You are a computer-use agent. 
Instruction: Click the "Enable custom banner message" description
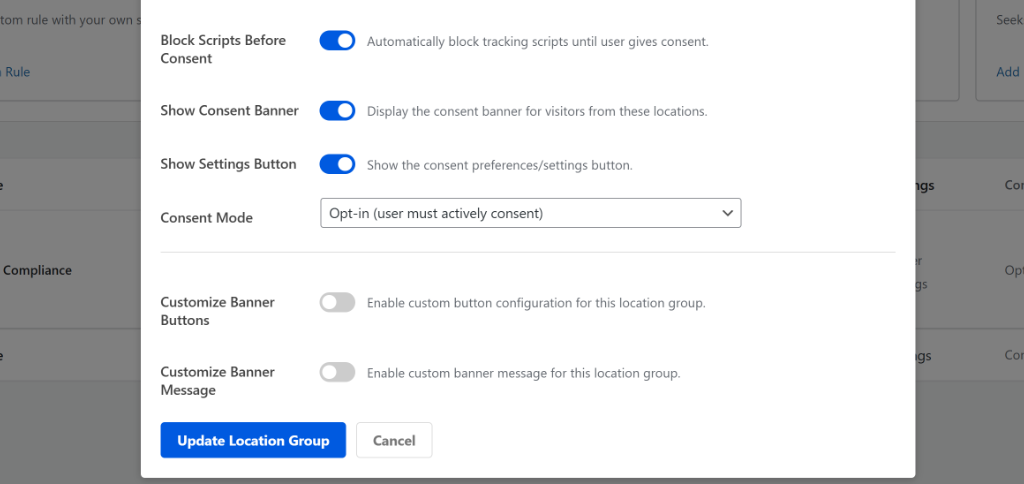[523, 373]
